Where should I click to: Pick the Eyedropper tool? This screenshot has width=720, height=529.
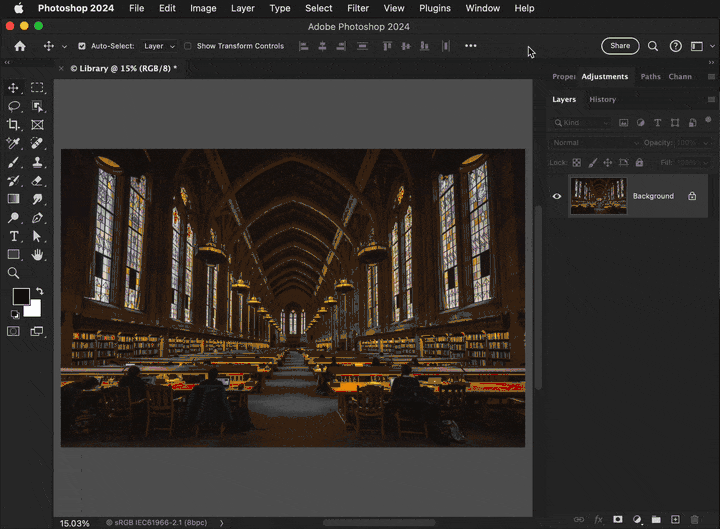(x=14, y=144)
